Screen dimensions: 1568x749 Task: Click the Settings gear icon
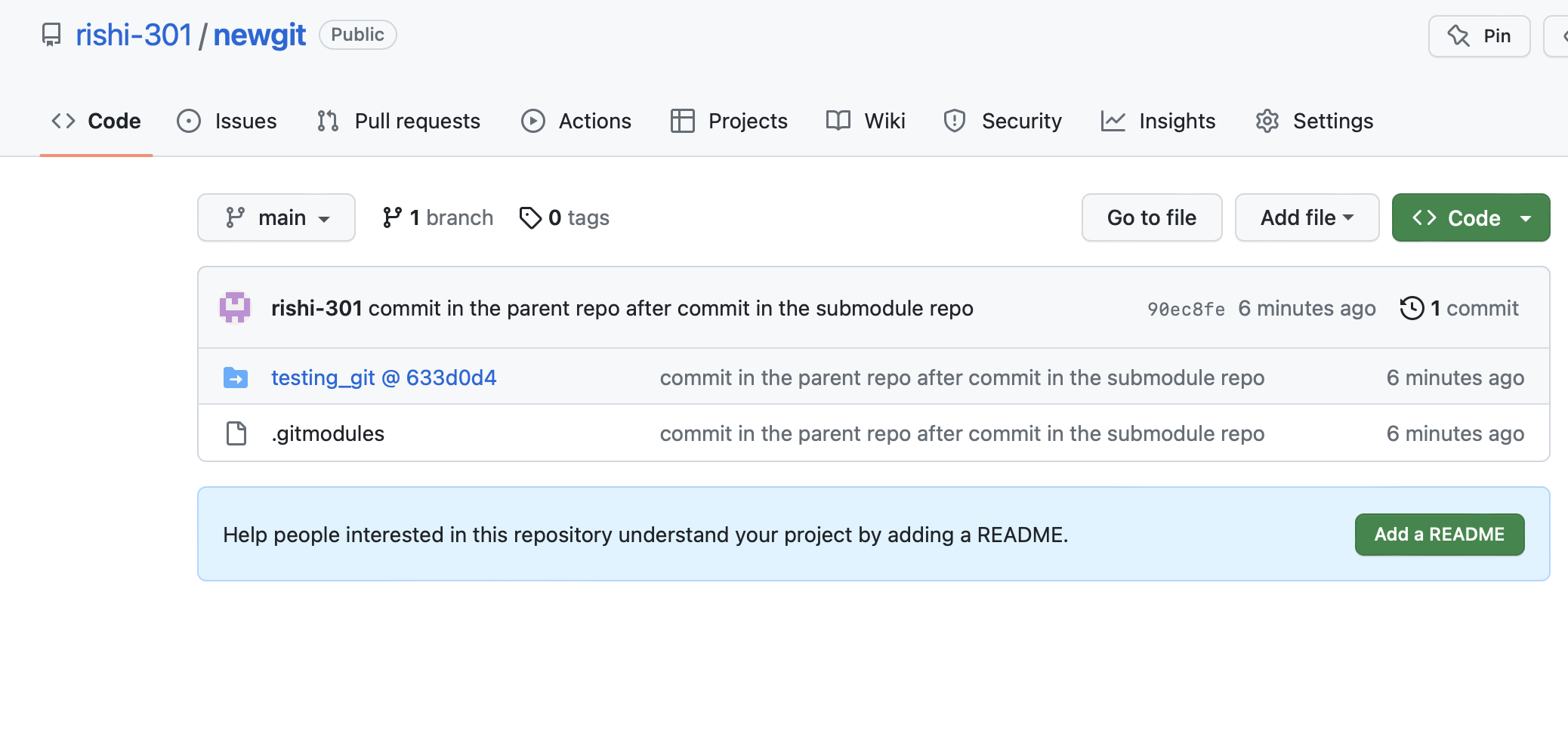1267,121
